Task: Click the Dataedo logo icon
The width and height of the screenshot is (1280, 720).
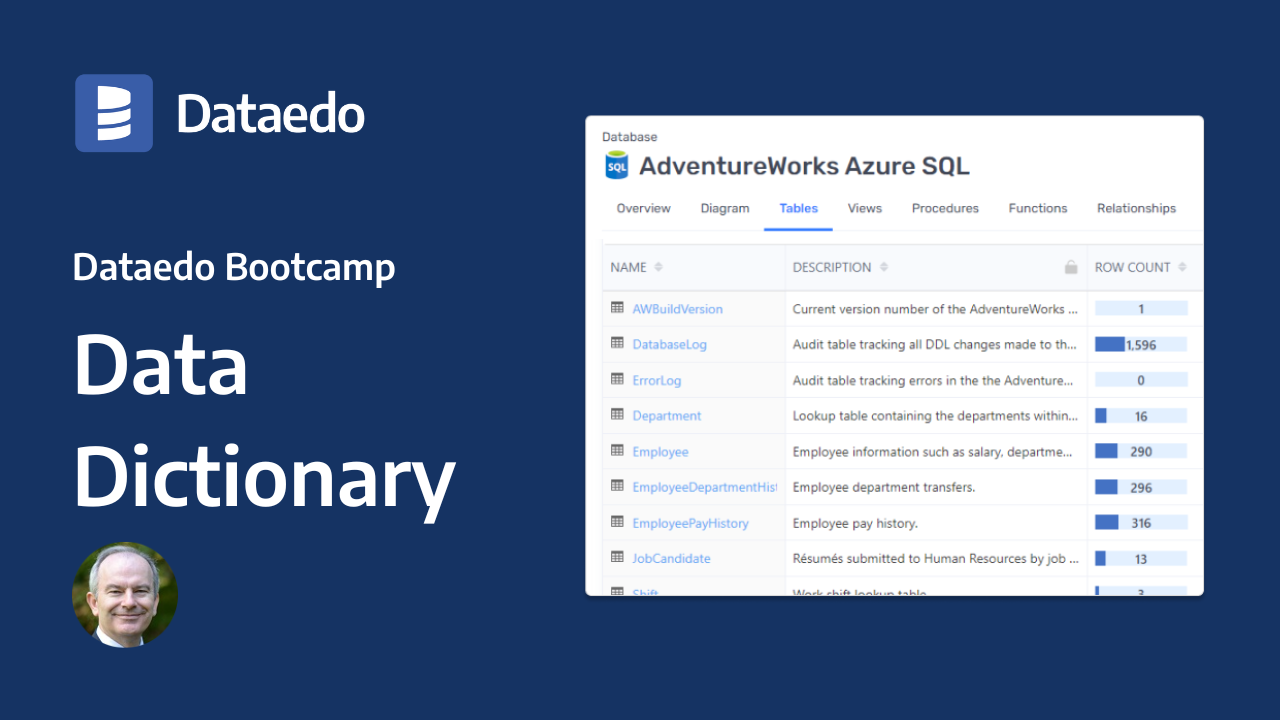Action: [114, 113]
